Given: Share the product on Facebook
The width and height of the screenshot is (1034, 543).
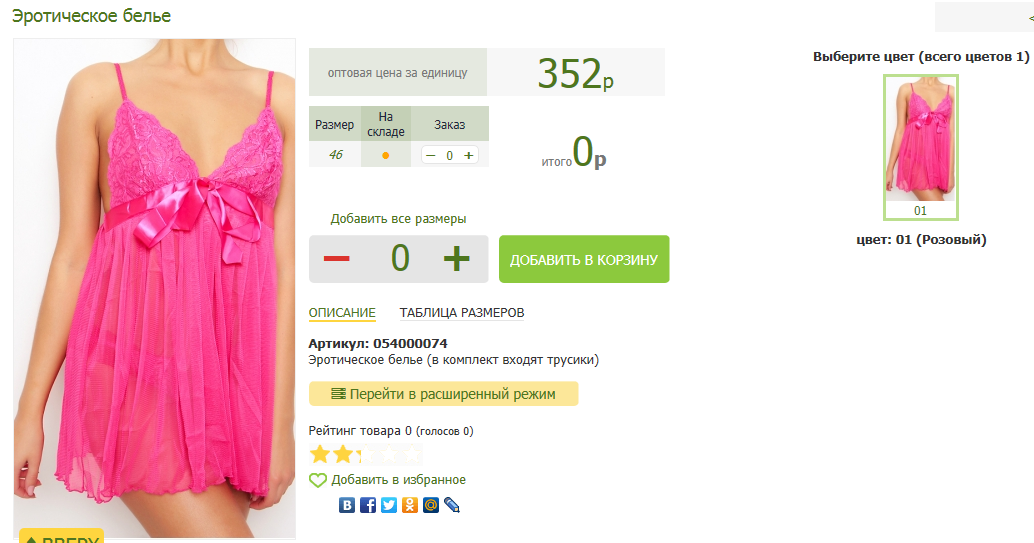Looking at the screenshot, I should pyautogui.click(x=368, y=505).
